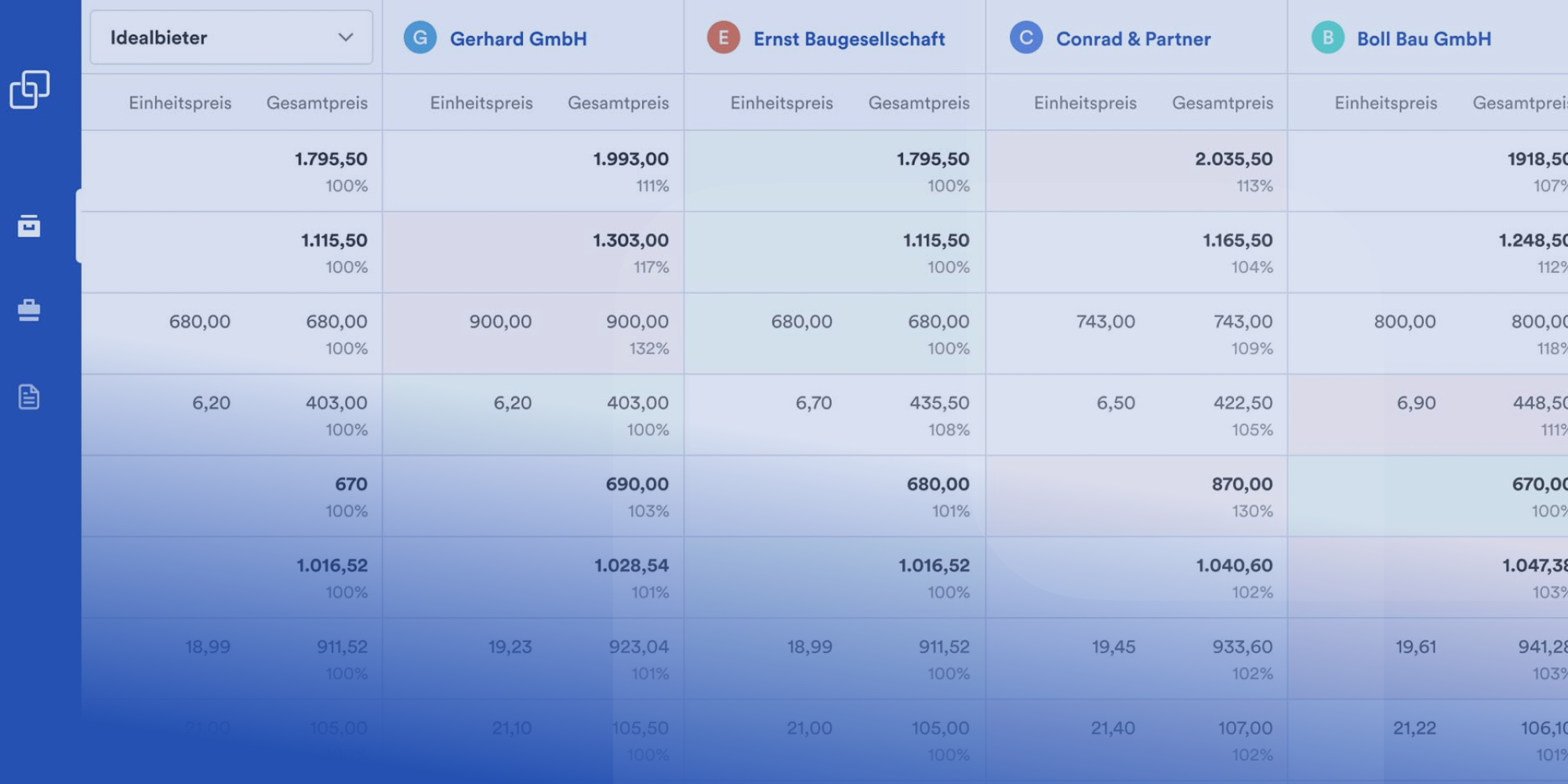This screenshot has height=784, width=1568.
Task: Select Gerhard GmbH total 923,04
Action: click(639, 647)
